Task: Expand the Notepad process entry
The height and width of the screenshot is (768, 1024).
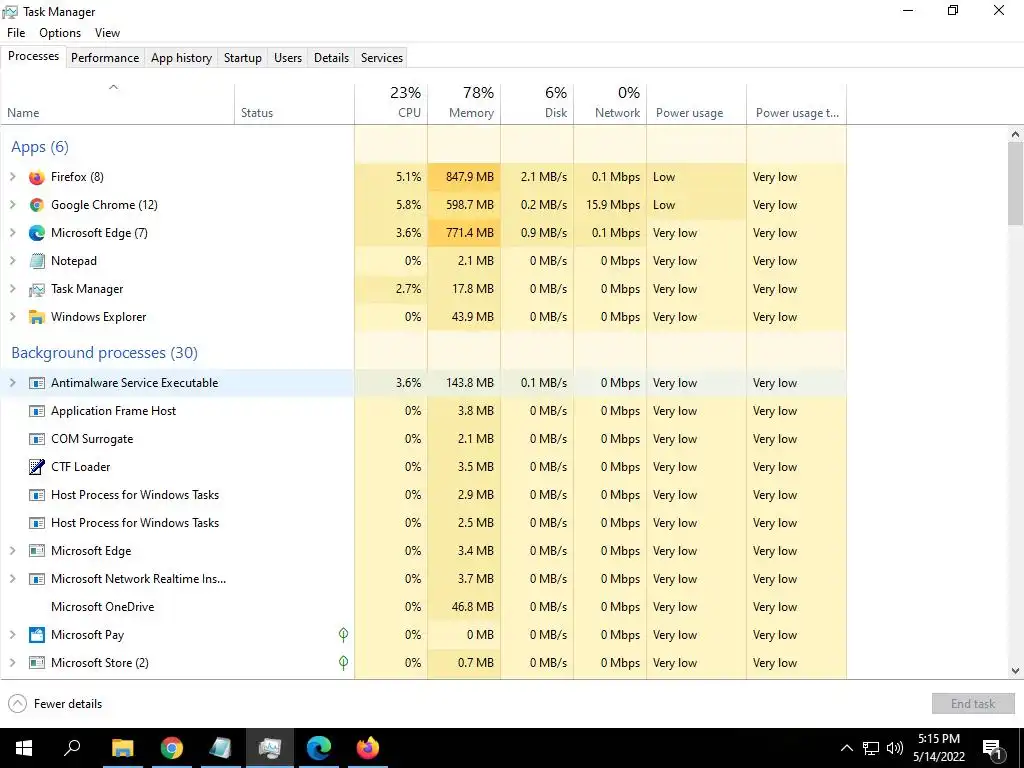Action: point(12,261)
